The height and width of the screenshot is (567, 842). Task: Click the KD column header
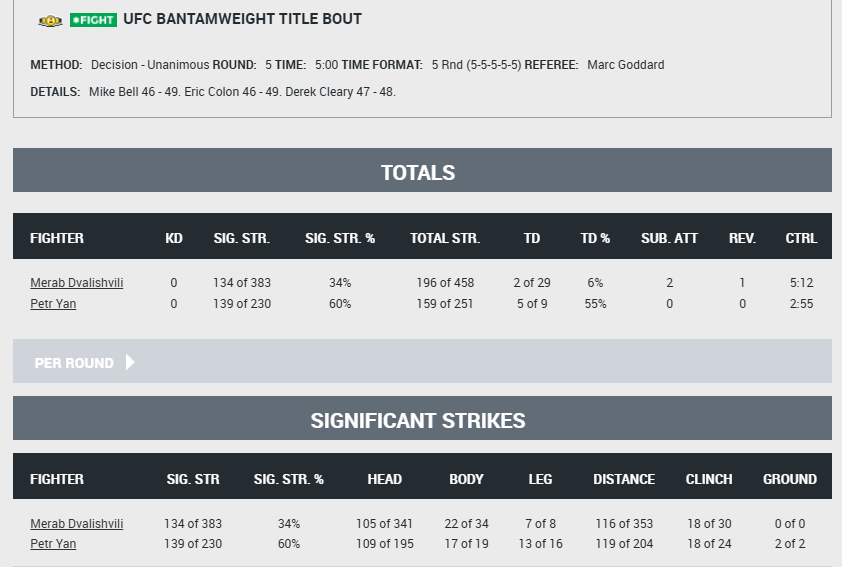(174, 238)
